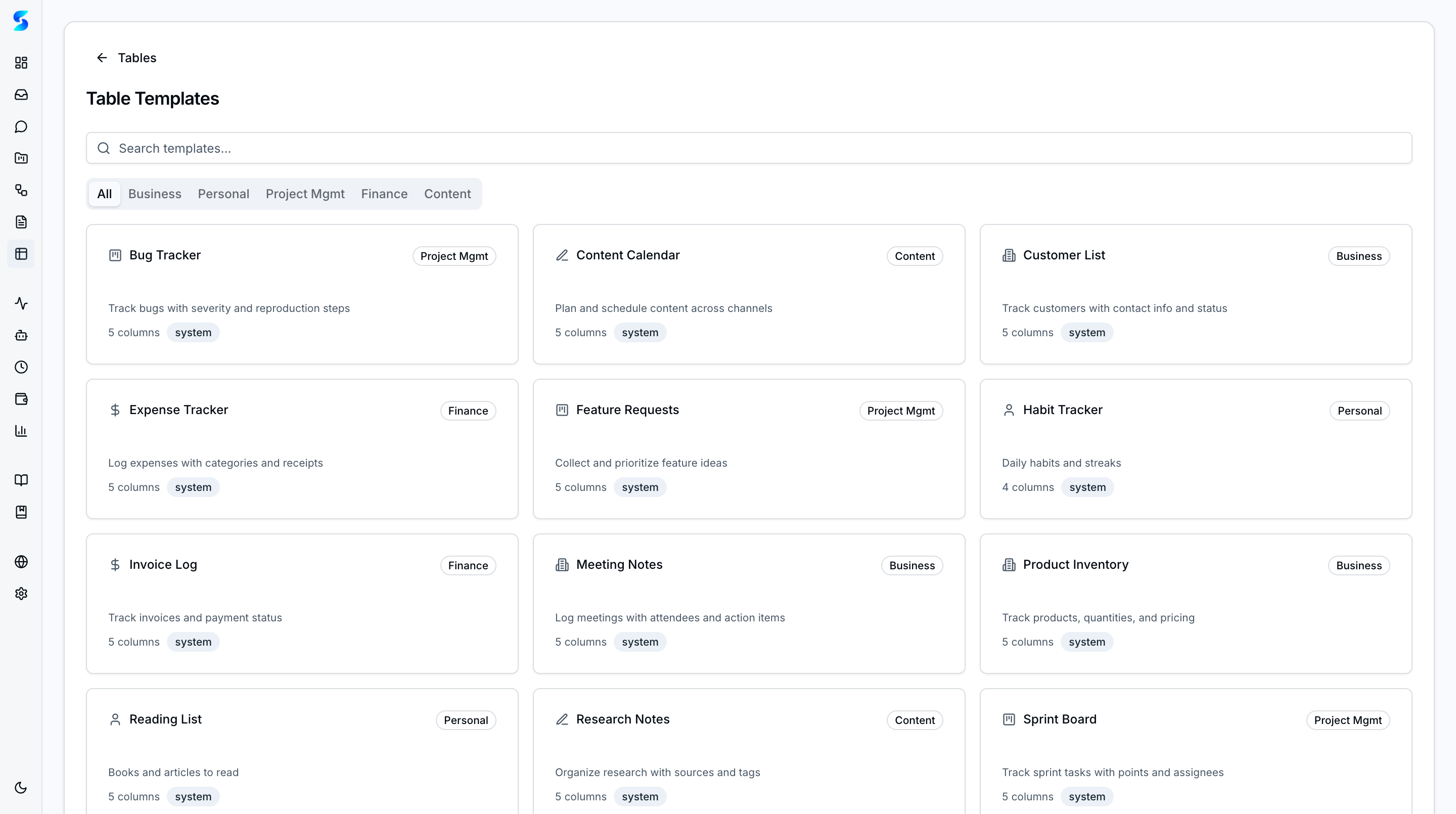
Task: Switch to the Content filter tab
Action: click(447, 193)
